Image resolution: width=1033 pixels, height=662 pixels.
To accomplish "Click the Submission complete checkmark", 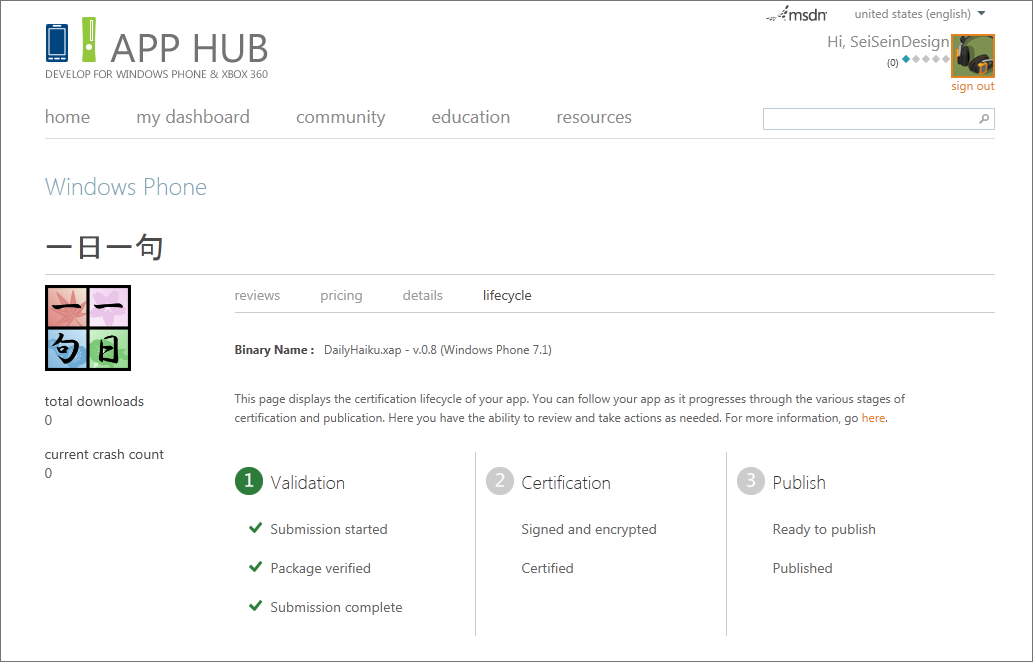I will [256, 605].
